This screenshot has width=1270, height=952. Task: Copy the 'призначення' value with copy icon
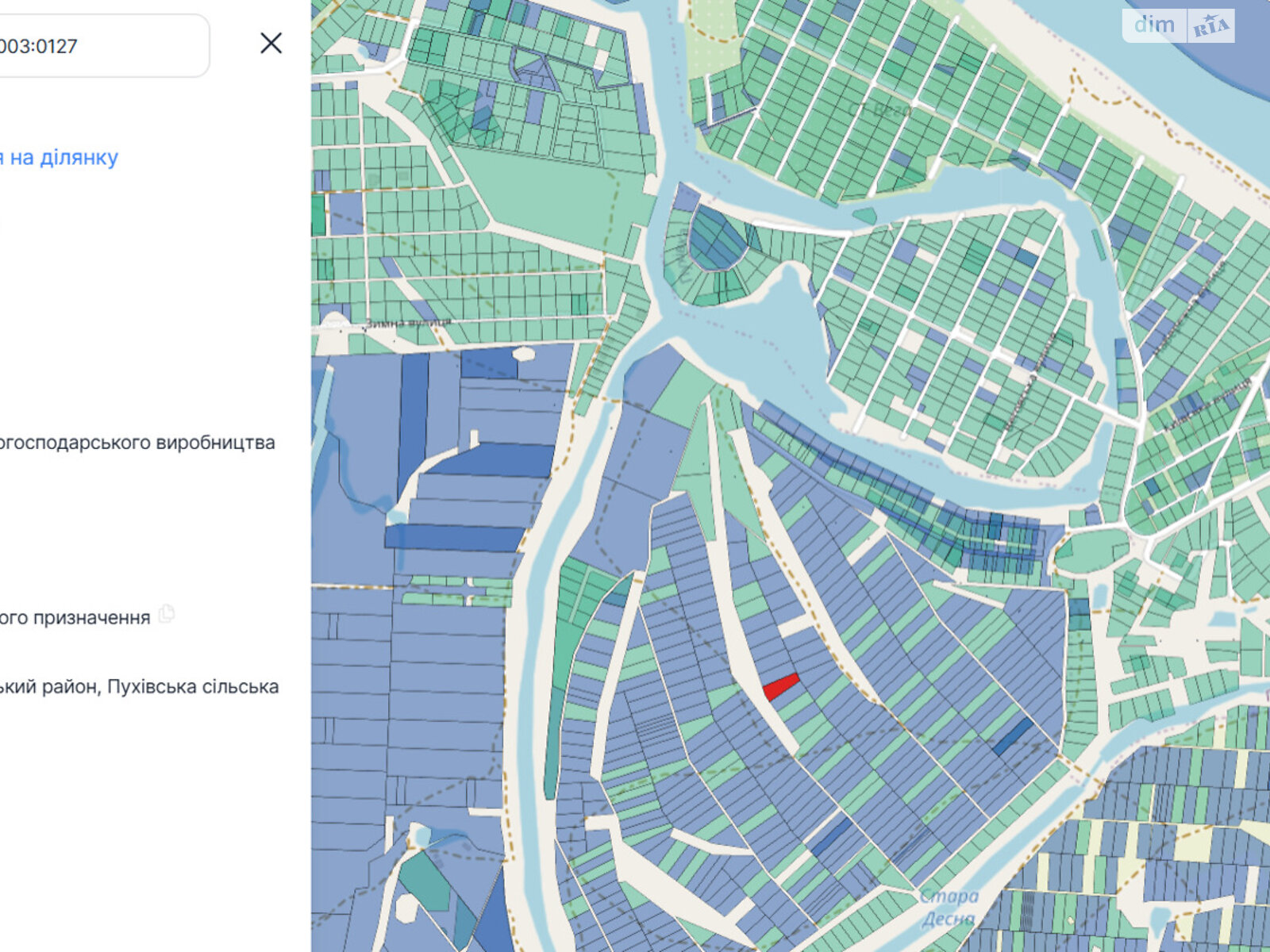166,614
